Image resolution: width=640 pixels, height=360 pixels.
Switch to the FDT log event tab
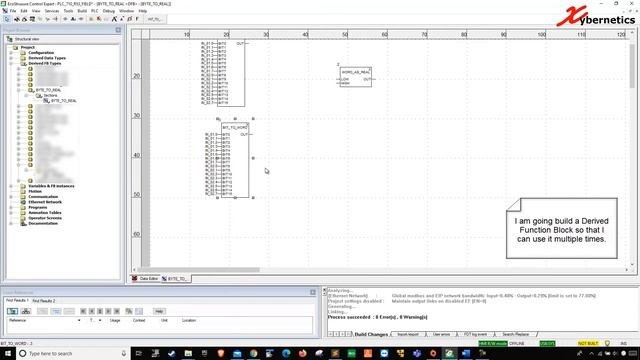(x=476, y=334)
